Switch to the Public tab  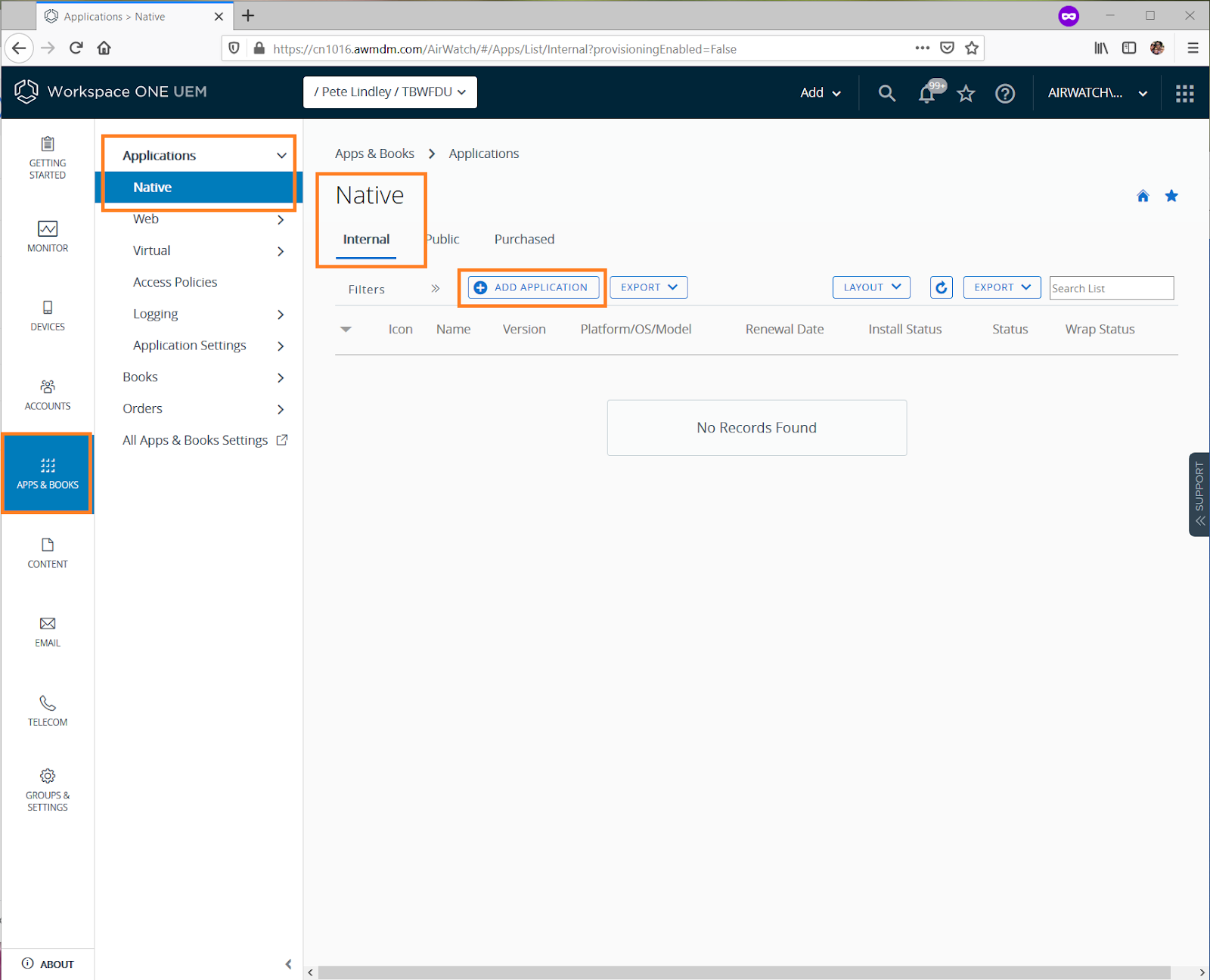[x=442, y=240]
